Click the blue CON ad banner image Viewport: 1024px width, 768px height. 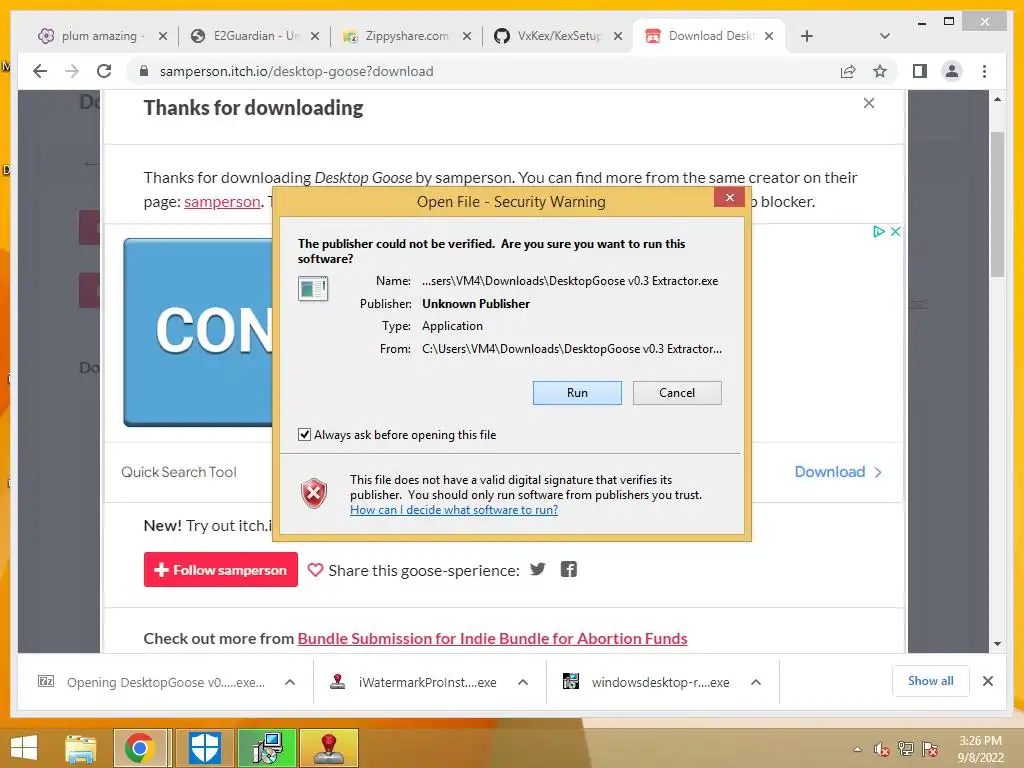pyautogui.click(x=199, y=332)
